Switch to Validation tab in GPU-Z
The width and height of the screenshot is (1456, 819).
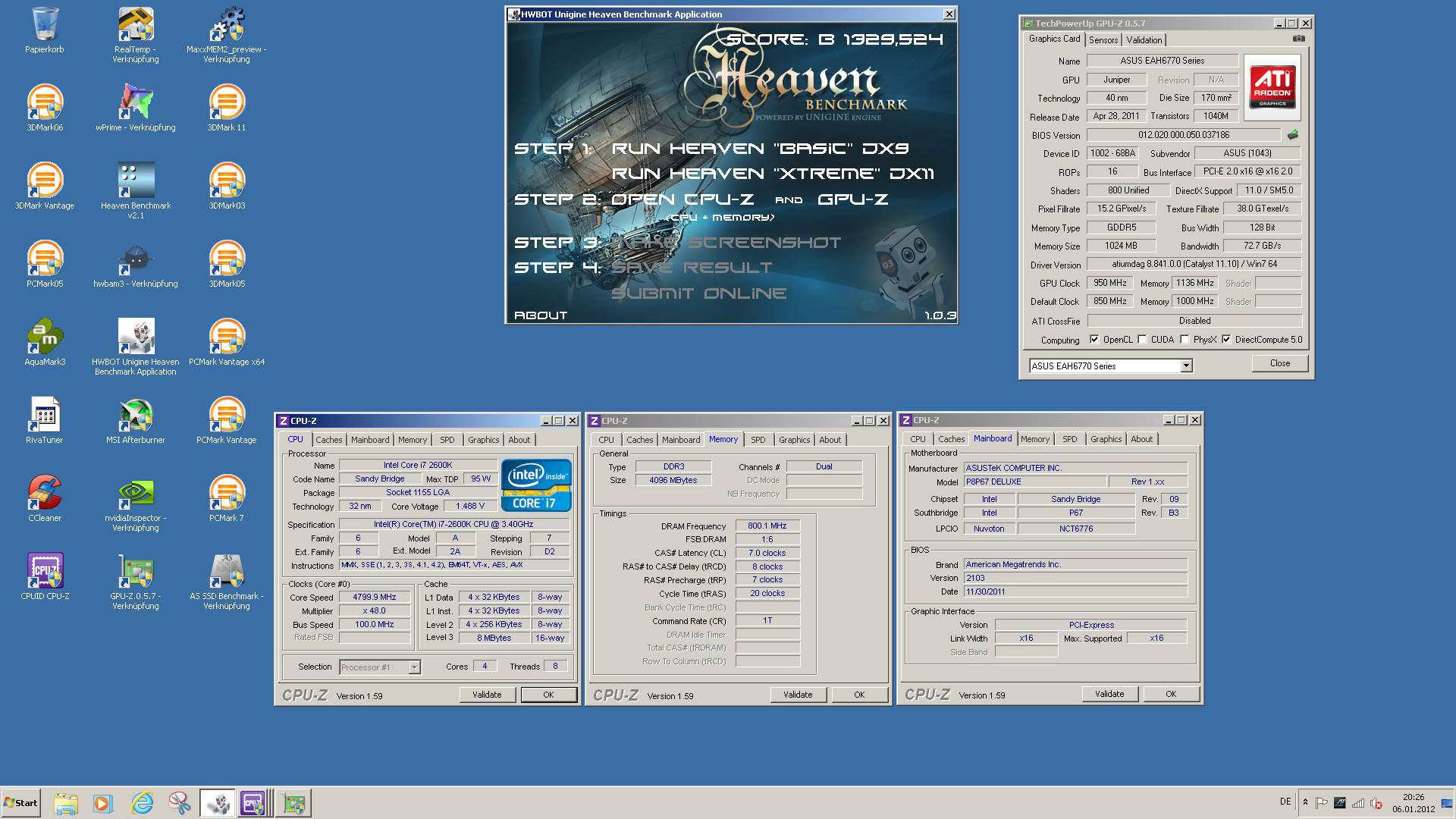1144,40
